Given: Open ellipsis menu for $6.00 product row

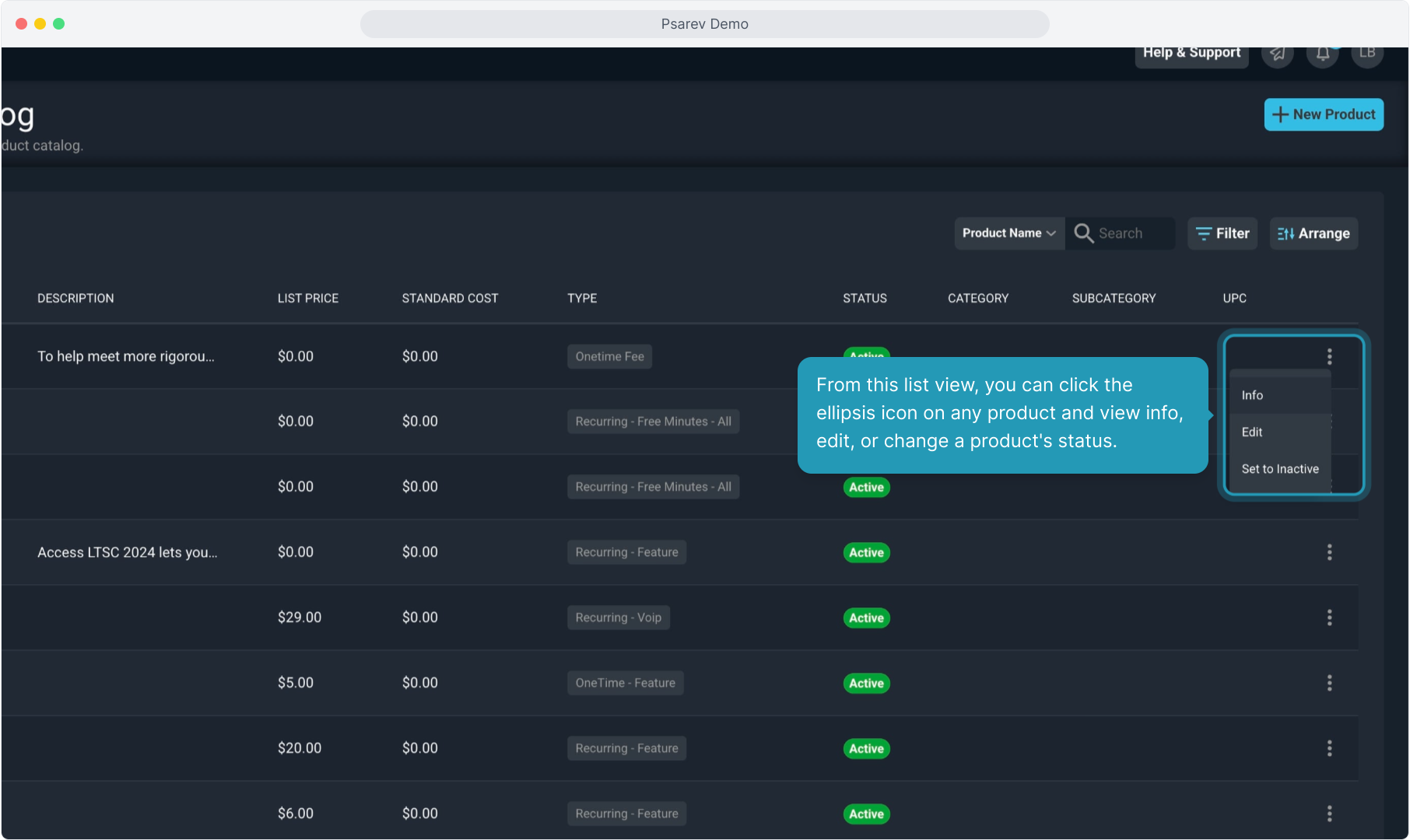Looking at the screenshot, I should pyautogui.click(x=1329, y=814).
